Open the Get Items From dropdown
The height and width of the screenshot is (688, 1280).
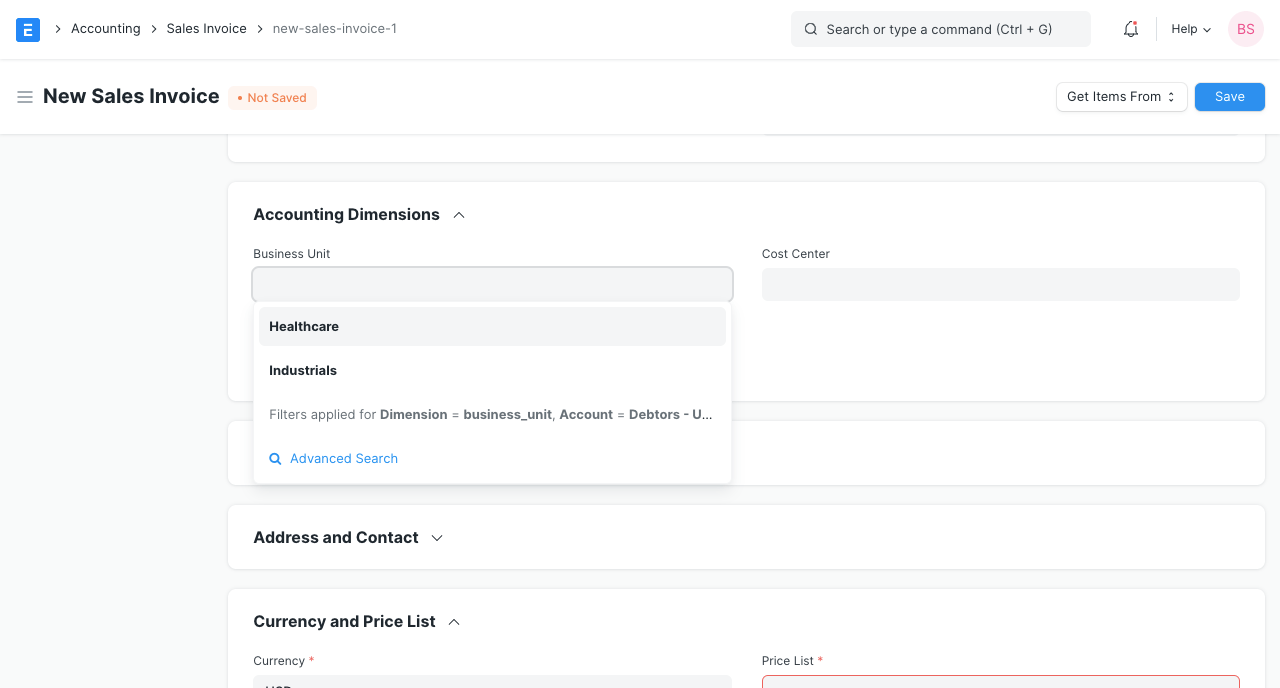point(1121,96)
